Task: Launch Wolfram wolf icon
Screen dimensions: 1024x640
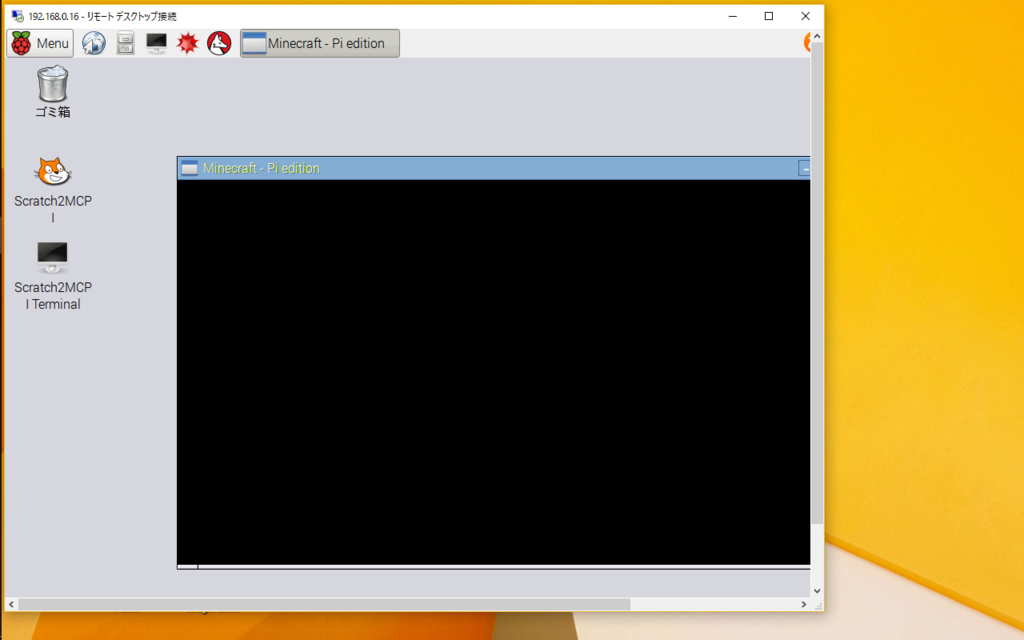Action: [219, 43]
